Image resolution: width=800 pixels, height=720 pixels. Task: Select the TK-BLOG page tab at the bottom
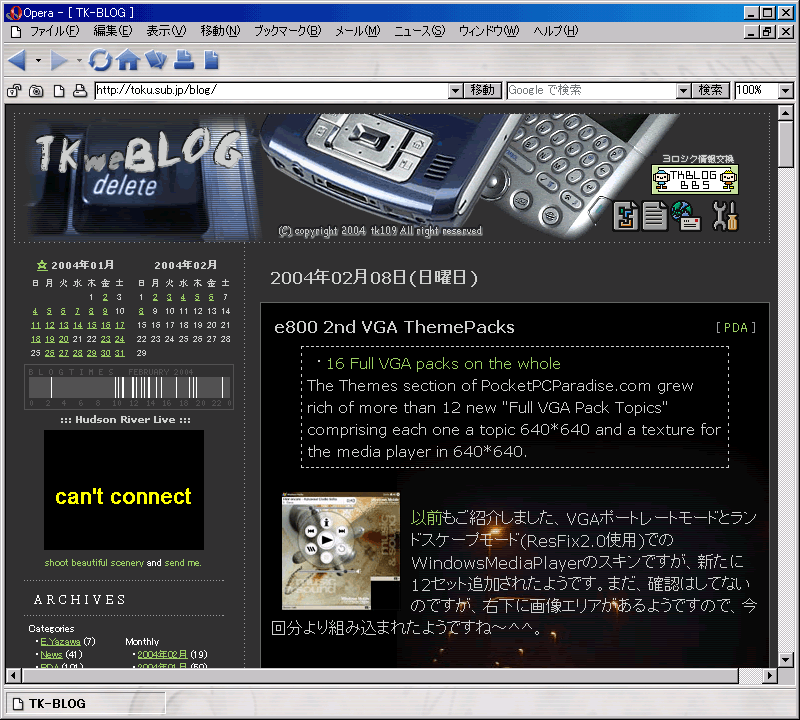pos(86,704)
